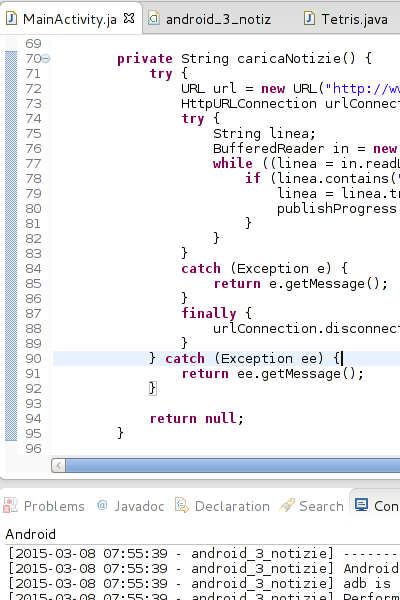Click the Tetris.java file icon
This screenshot has width=400, height=600.
tap(309, 18)
